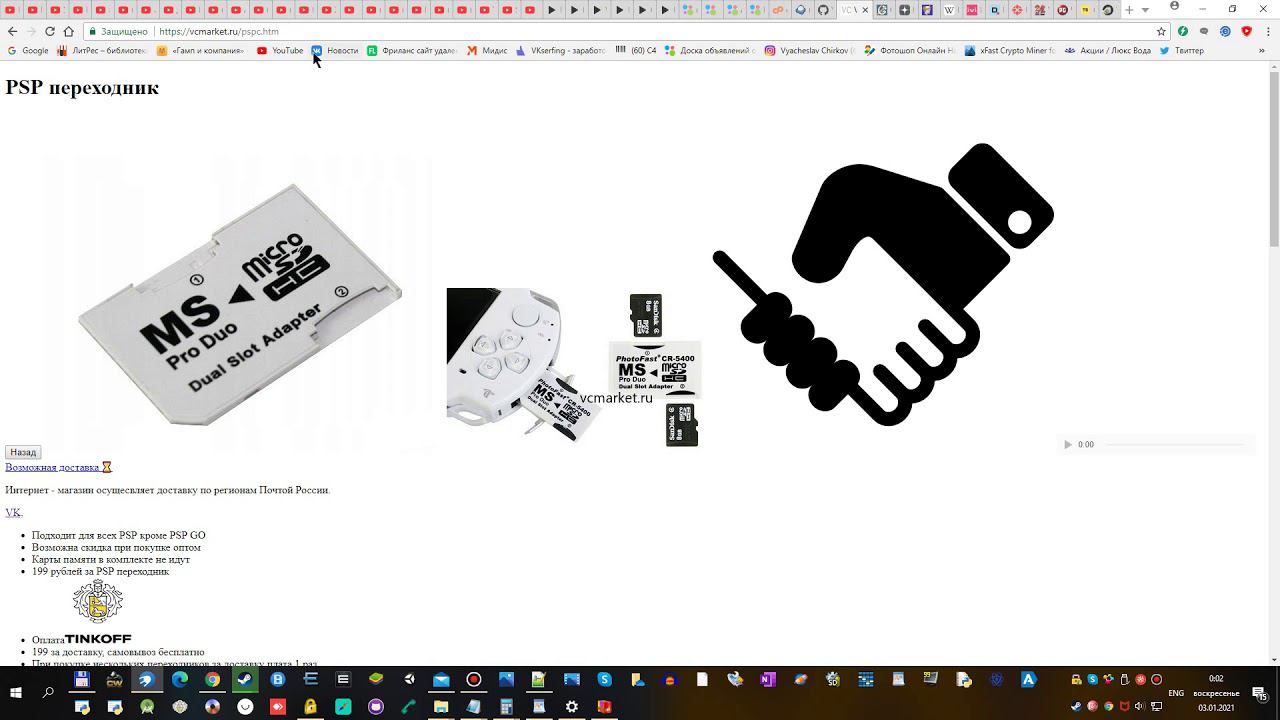Image resolution: width=1280 pixels, height=720 pixels.
Task: Open the xFast Crypto Miner bookmark
Action: click(x=1010, y=50)
